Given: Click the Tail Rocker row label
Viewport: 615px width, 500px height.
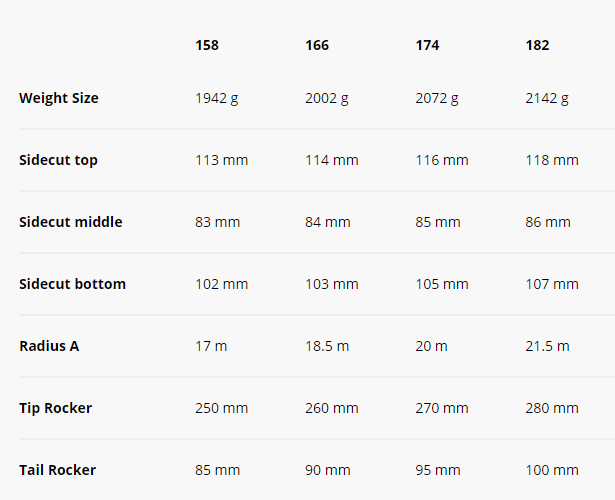Looking at the screenshot, I should coord(57,470).
